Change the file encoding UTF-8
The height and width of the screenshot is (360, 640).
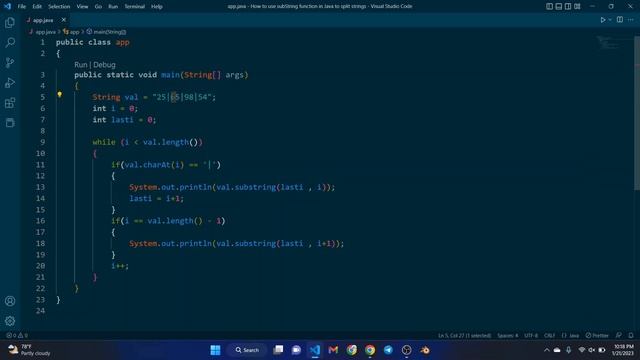pos(531,336)
